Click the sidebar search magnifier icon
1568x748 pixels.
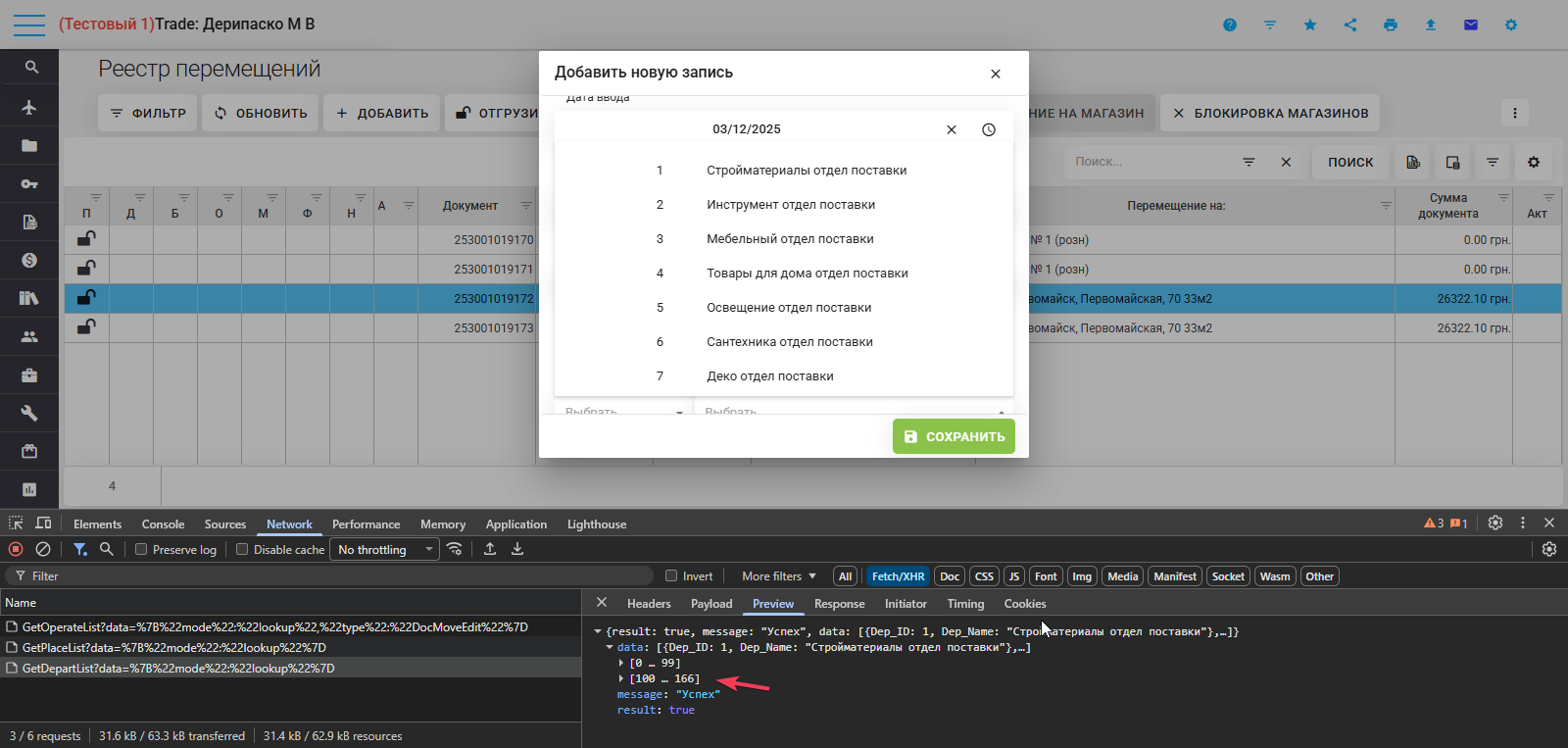point(31,68)
